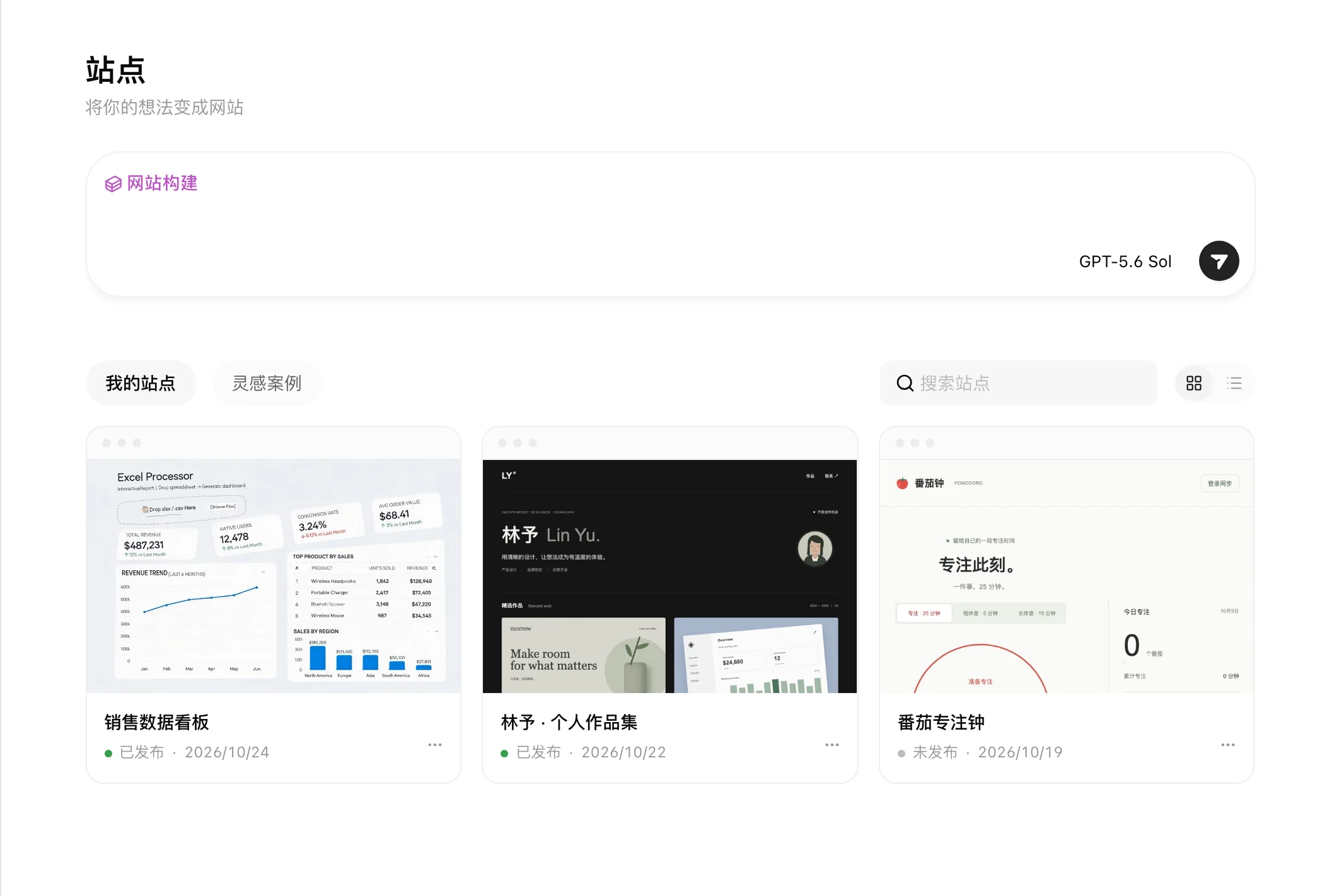Switch to list view layout

coord(1234,383)
